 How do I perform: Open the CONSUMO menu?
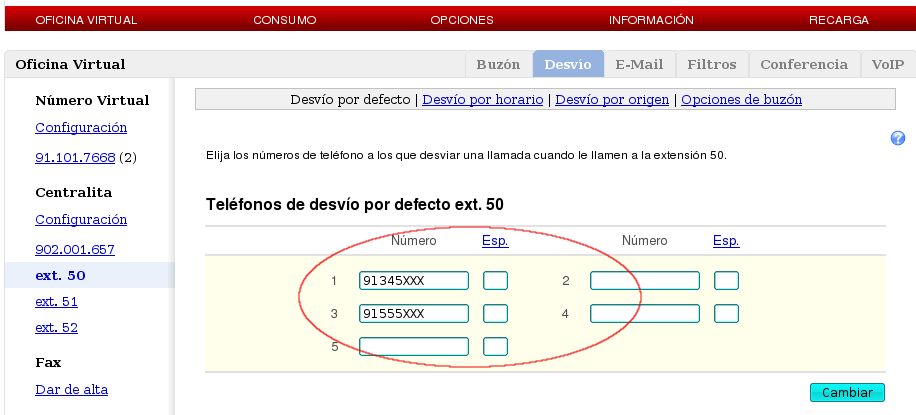pyautogui.click(x=284, y=20)
